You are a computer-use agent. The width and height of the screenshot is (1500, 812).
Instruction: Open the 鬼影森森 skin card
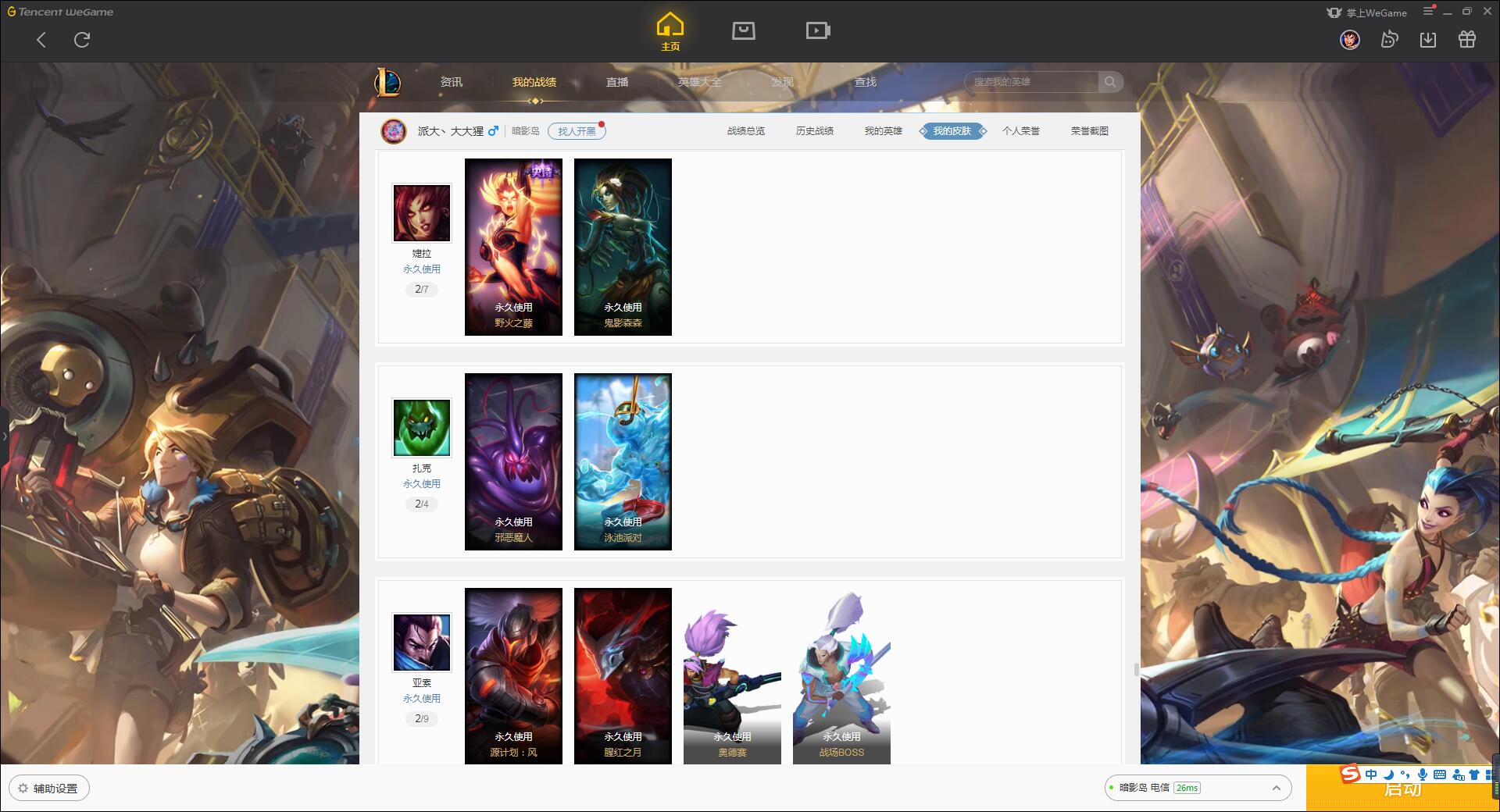(623, 247)
